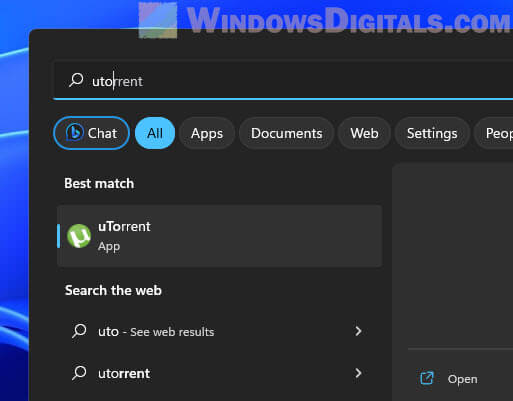513x401 pixels.
Task: Click the "uTorrent" best match title text
Action: tap(124, 227)
